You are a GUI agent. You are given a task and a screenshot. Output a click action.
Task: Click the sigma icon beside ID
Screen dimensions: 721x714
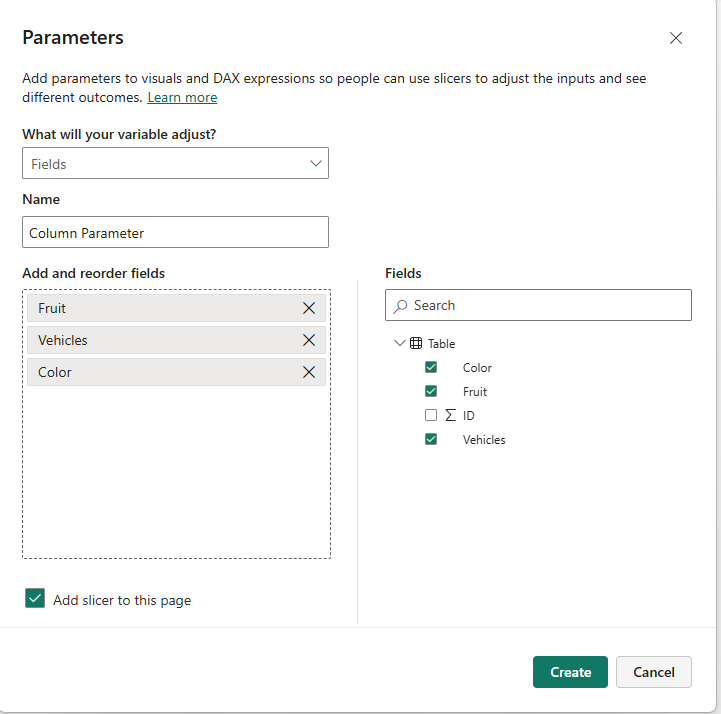click(x=450, y=415)
